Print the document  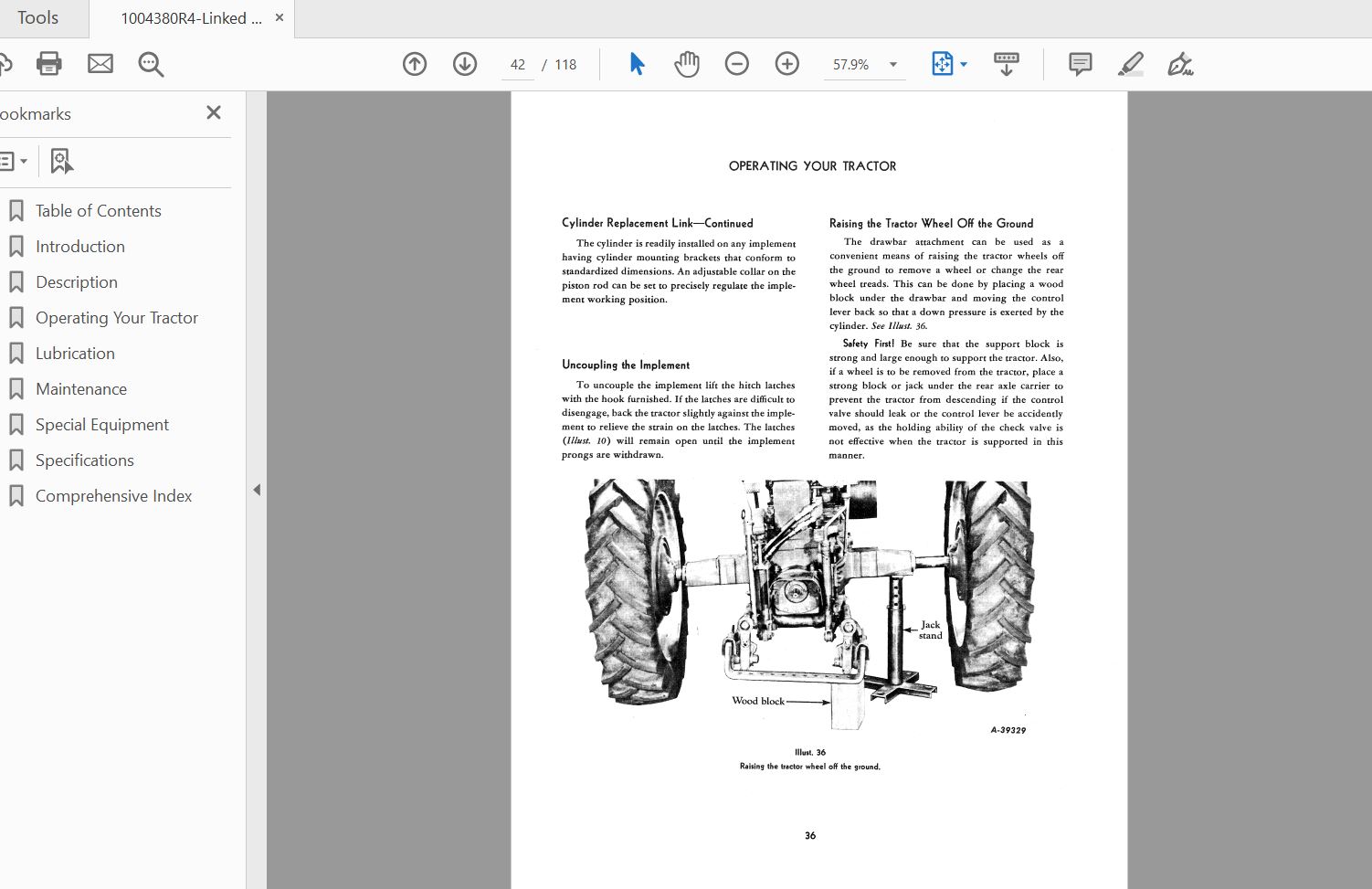pyautogui.click(x=48, y=64)
